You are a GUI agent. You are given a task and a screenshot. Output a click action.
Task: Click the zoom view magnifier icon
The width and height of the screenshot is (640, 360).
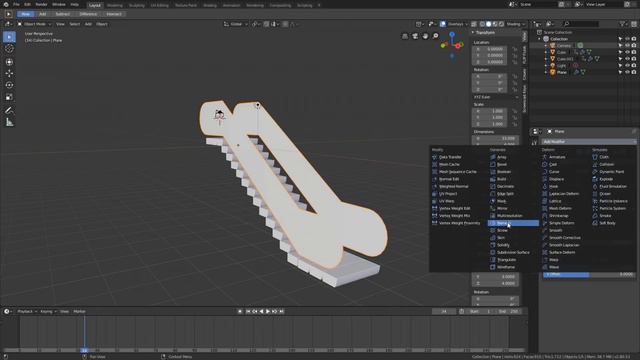(x=436, y=36)
